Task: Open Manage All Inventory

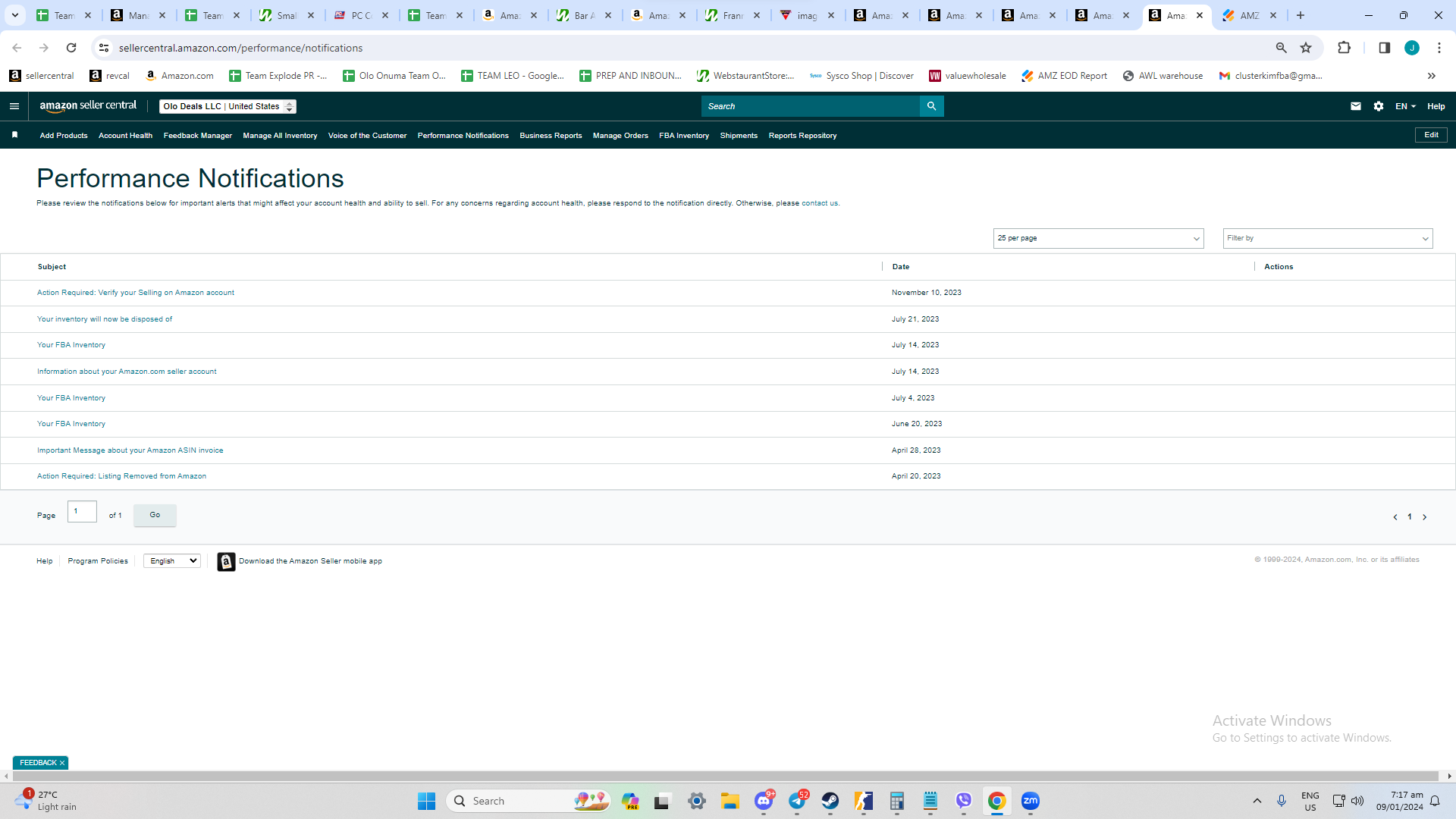Action: pyautogui.click(x=280, y=136)
